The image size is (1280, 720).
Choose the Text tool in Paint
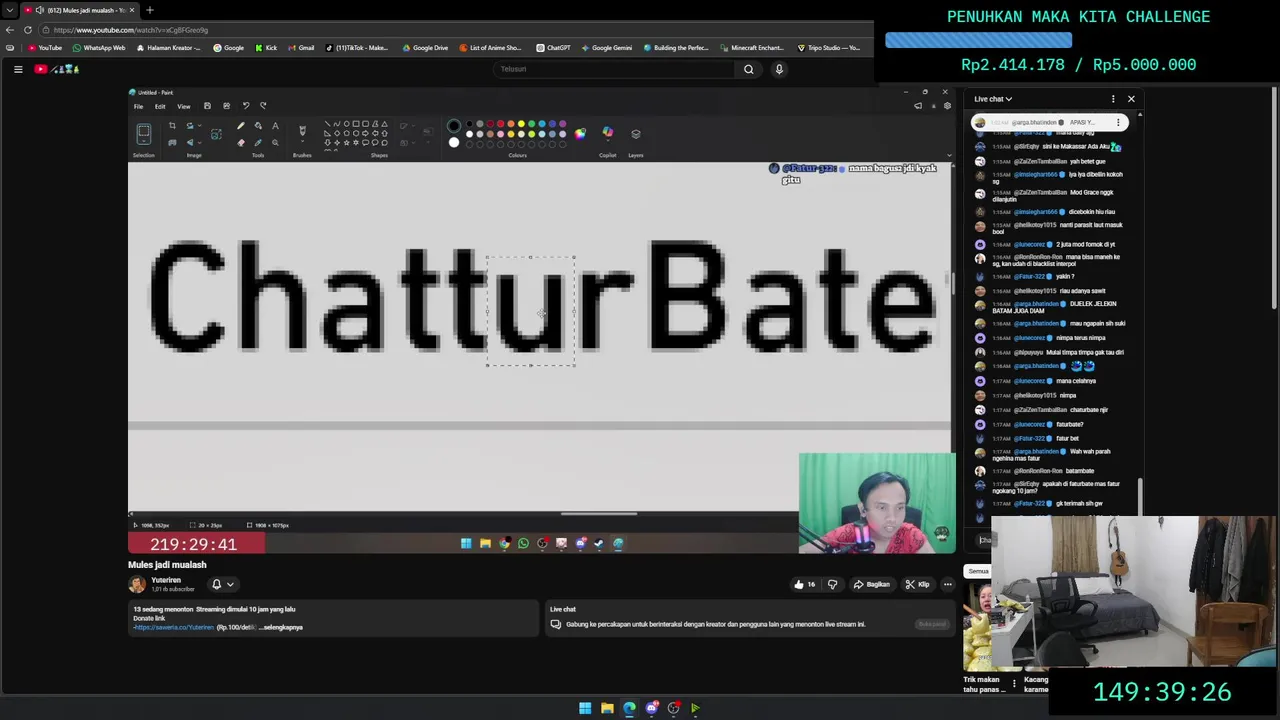coord(275,126)
